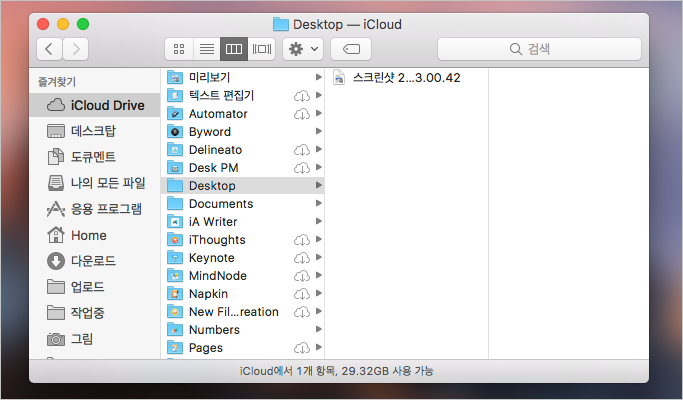Screen dimensions: 683x400
Task: Click iCloud download icon for 텍스트 편집기
Action: 302,96
